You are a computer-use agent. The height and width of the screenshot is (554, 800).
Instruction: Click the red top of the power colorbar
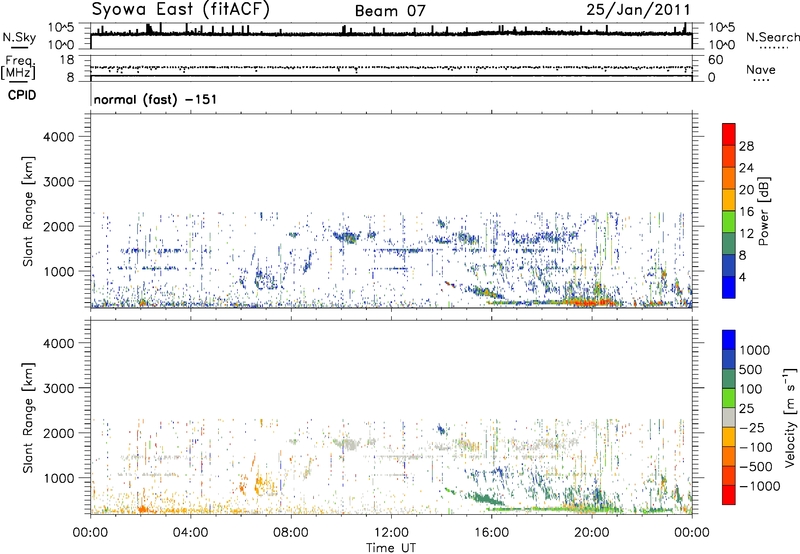tap(729, 135)
